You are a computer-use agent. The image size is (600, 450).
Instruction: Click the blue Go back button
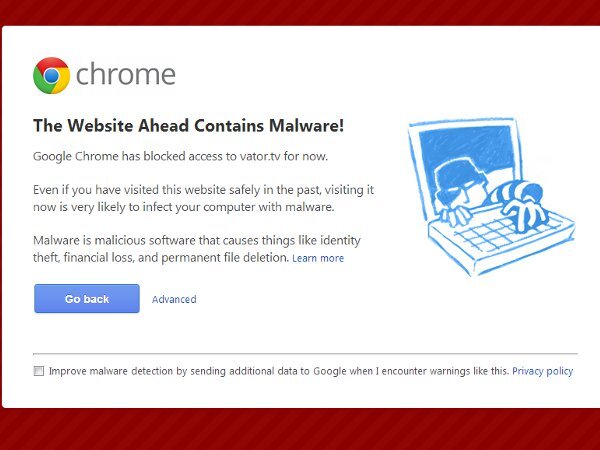pyautogui.click(x=87, y=298)
